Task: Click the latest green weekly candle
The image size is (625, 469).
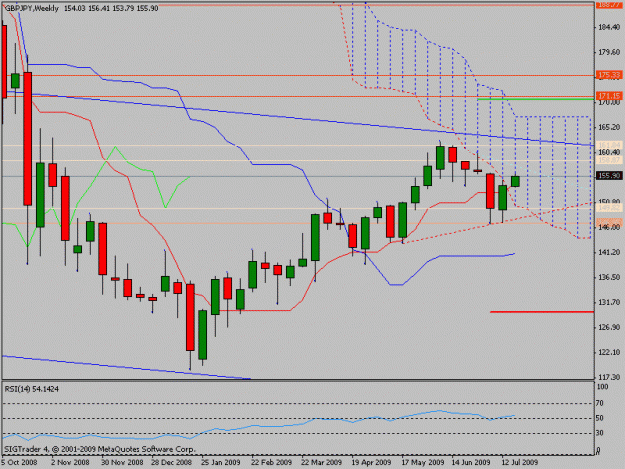Action: (x=515, y=181)
